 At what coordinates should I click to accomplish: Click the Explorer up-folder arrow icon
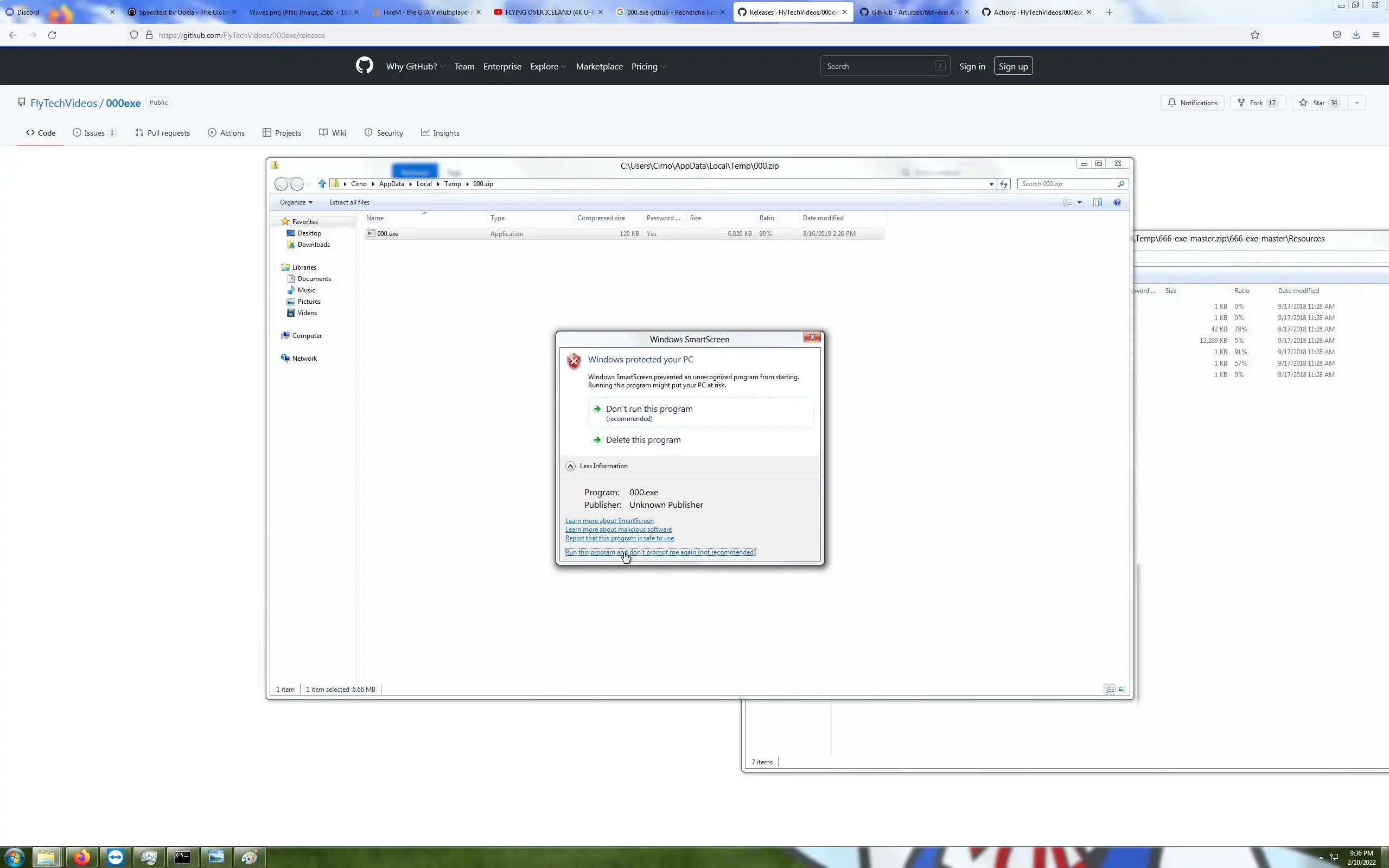322,184
